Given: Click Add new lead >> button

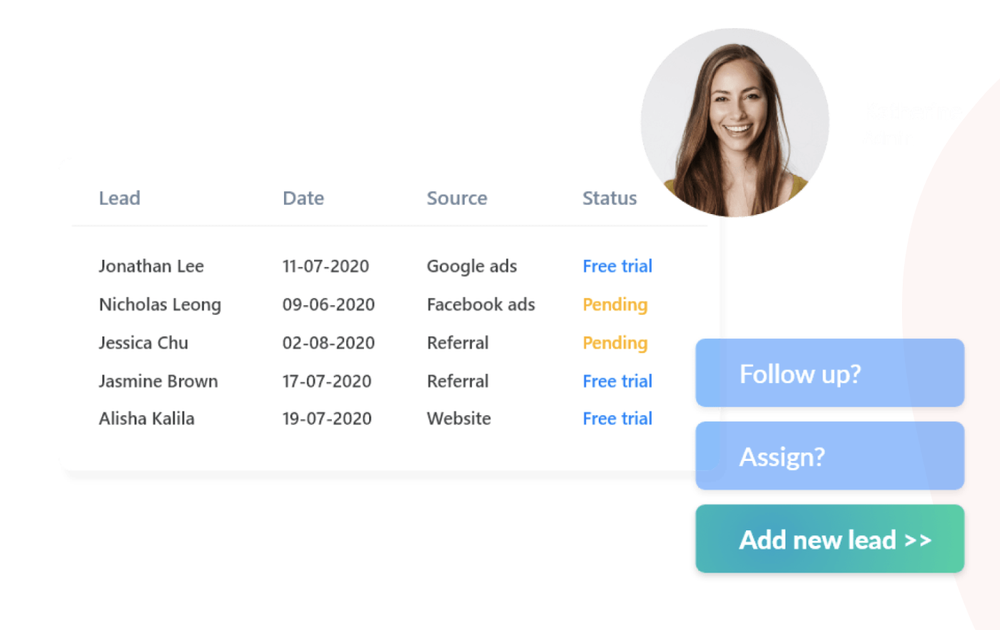Looking at the screenshot, I should (830, 539).
